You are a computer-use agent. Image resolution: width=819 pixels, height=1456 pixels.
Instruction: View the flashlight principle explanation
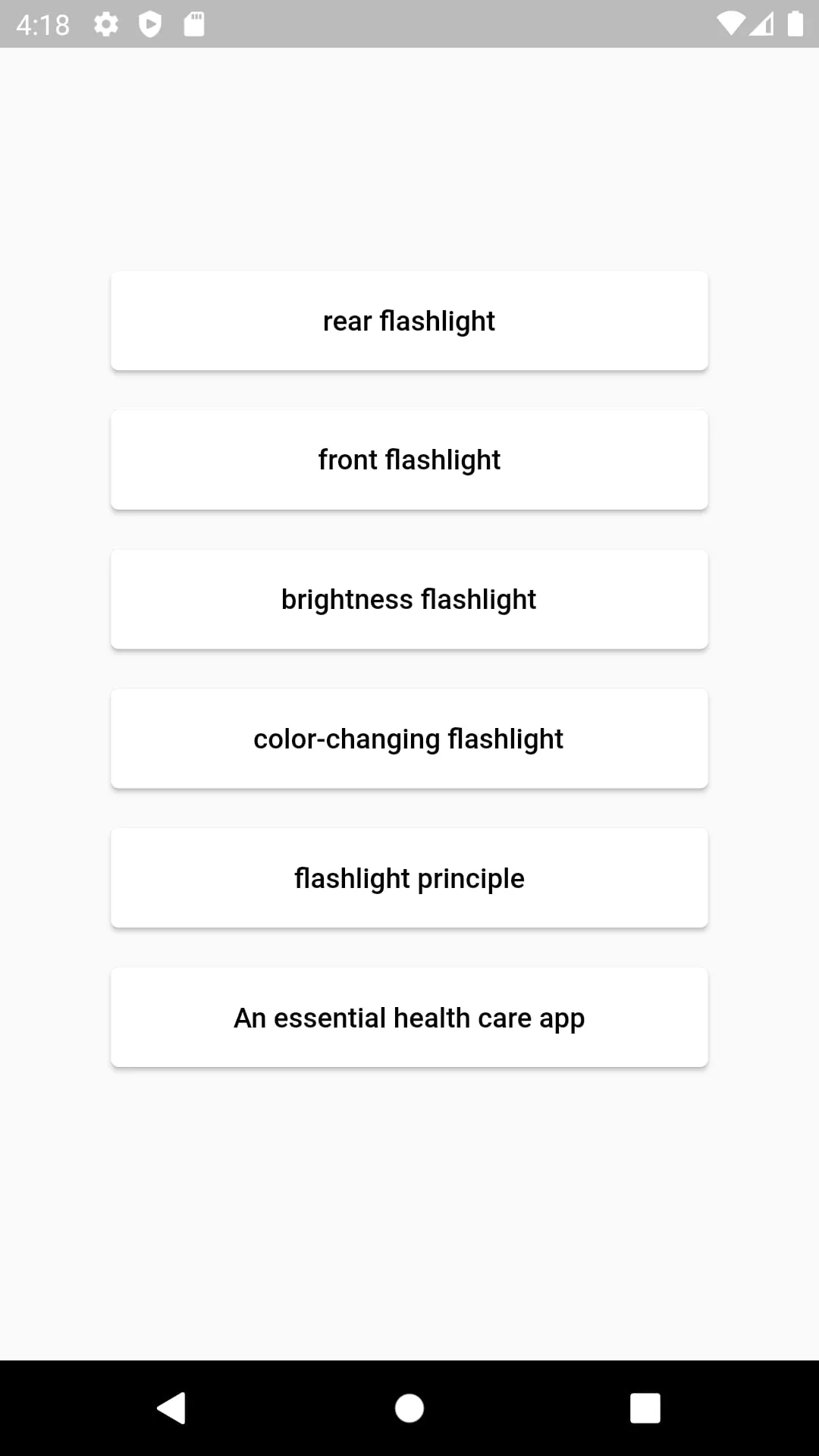[x=409, y=877]
